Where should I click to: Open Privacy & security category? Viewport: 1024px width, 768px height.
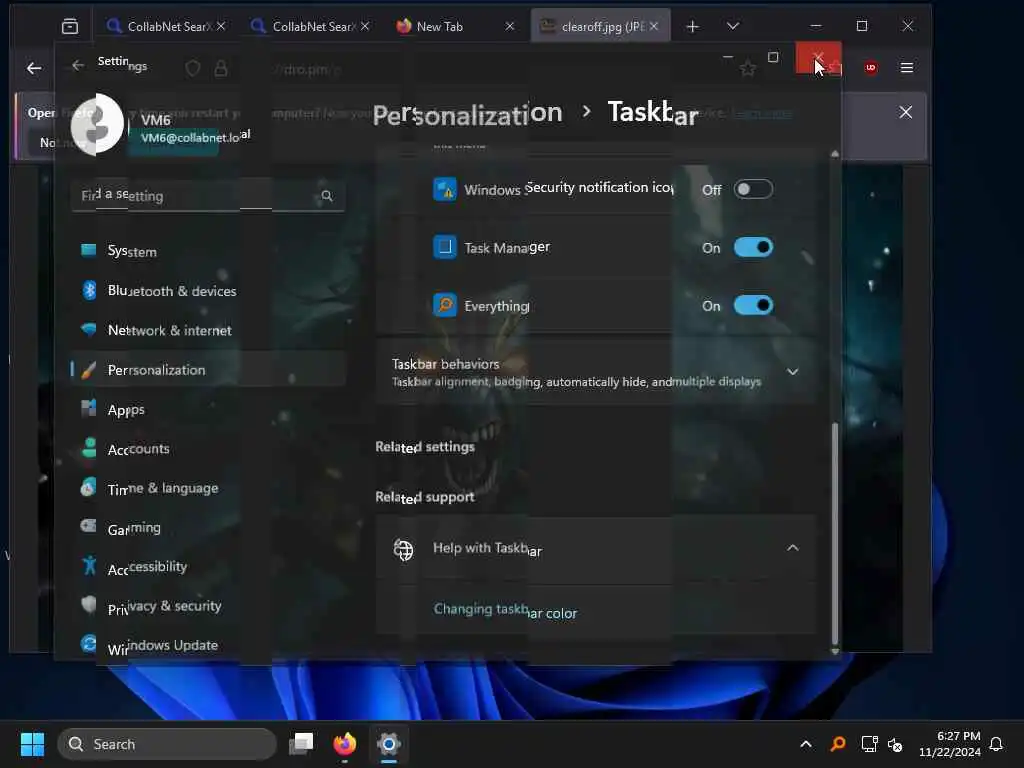pos(208,606)
